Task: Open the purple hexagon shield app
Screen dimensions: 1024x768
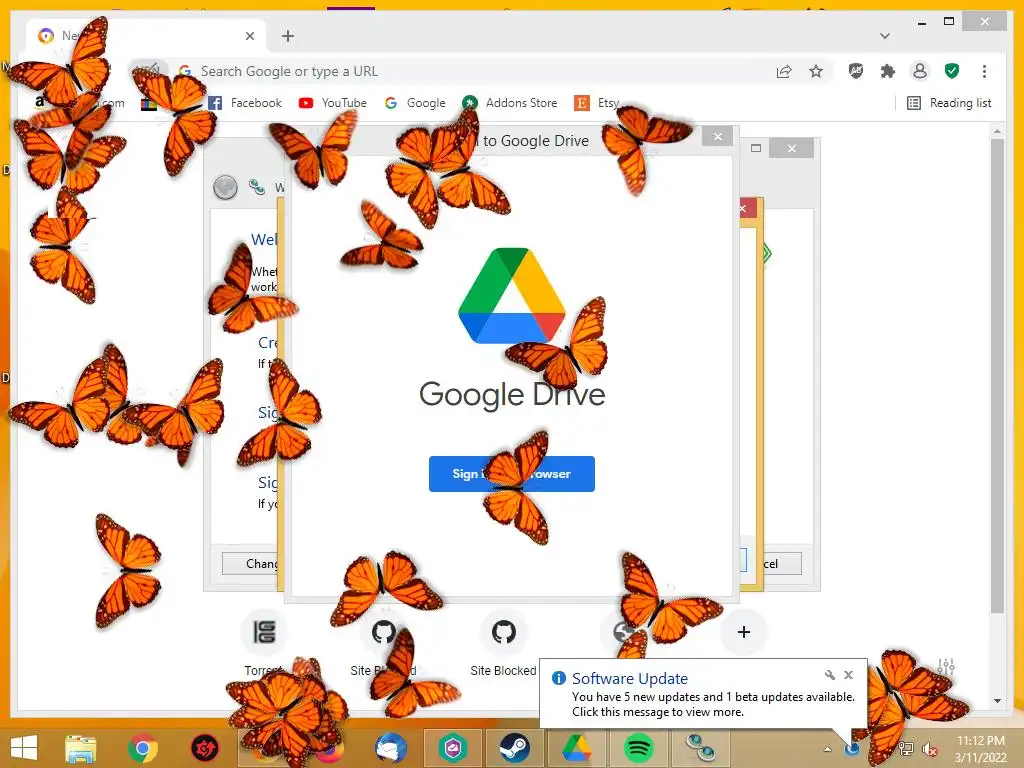Action: [453, 748]
